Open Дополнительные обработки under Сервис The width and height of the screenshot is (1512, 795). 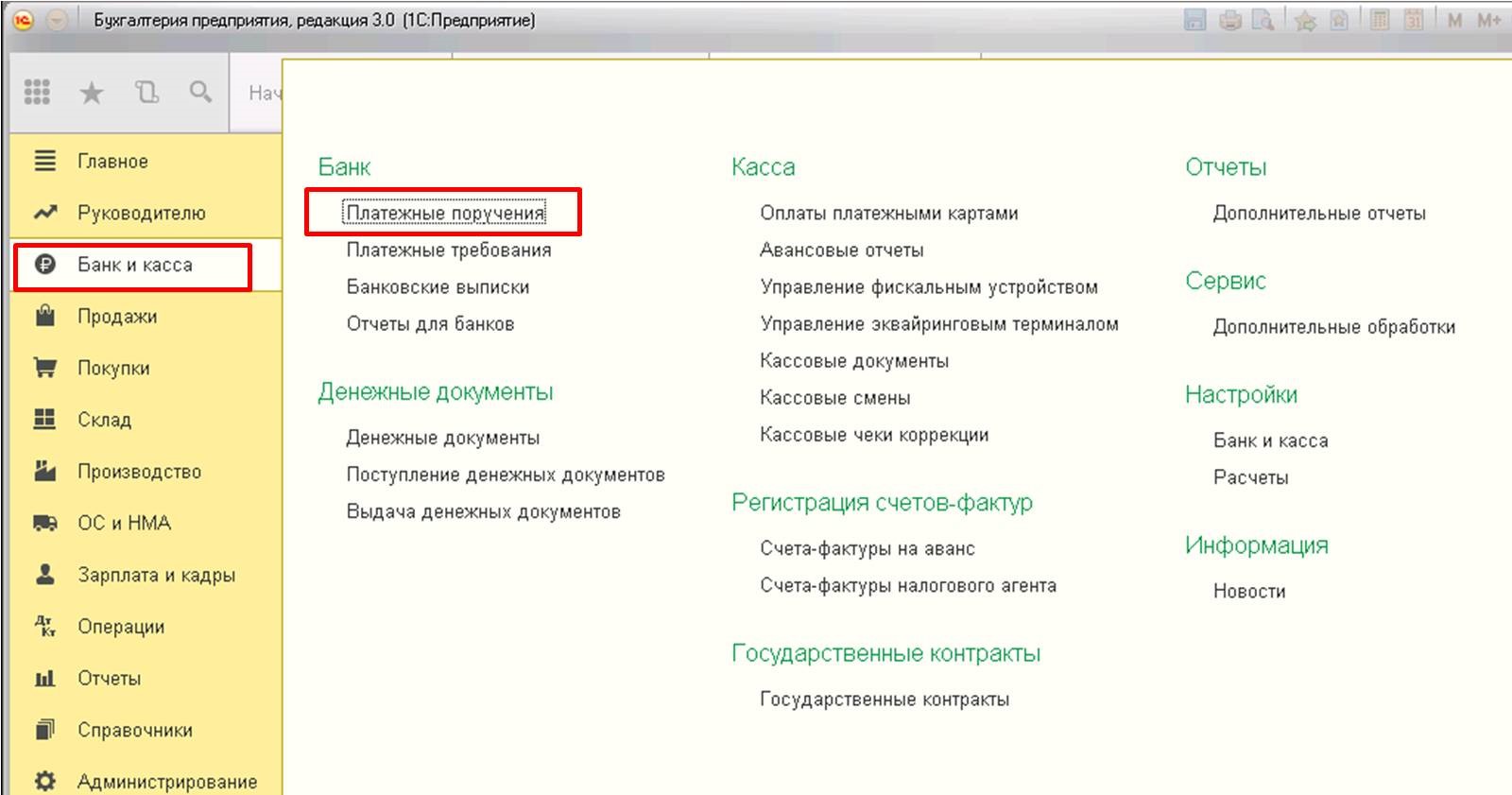pyautogui.click(x=1333, y=327)
